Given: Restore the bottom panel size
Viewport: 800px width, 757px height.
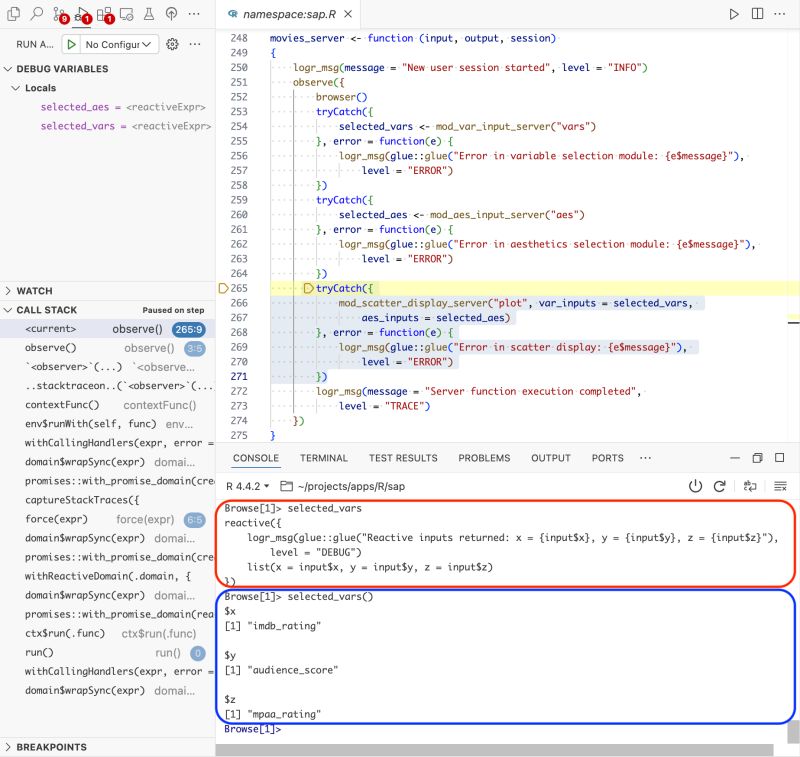Looking at the screenshot, I should (x=758, y=458).
